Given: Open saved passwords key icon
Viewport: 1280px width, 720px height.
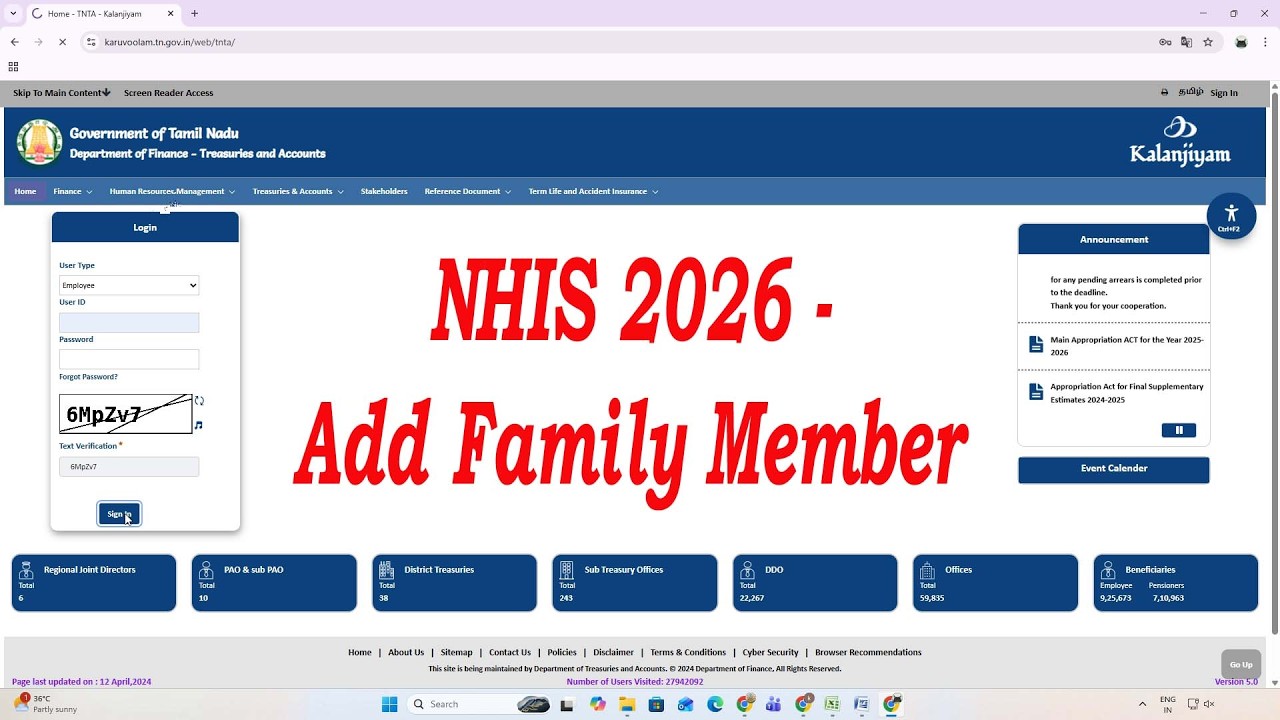Looking at the screenshot, I should point(1165,42).
